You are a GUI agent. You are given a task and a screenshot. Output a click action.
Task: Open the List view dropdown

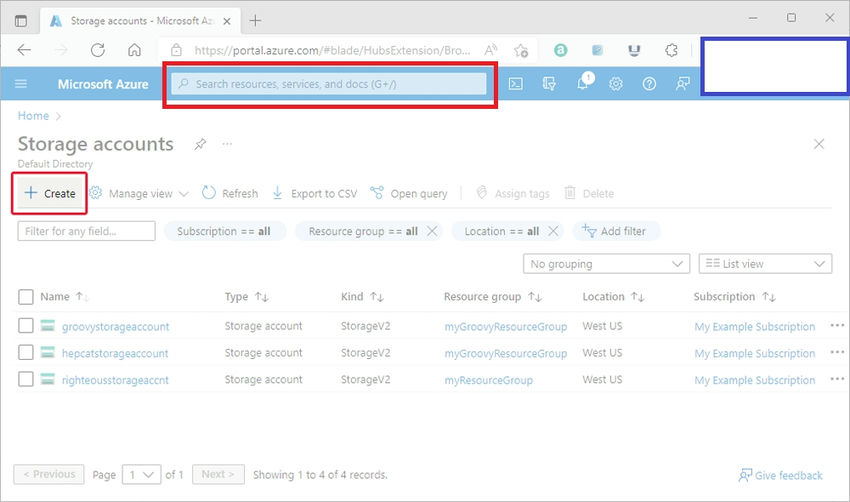(x=765, y=264)
